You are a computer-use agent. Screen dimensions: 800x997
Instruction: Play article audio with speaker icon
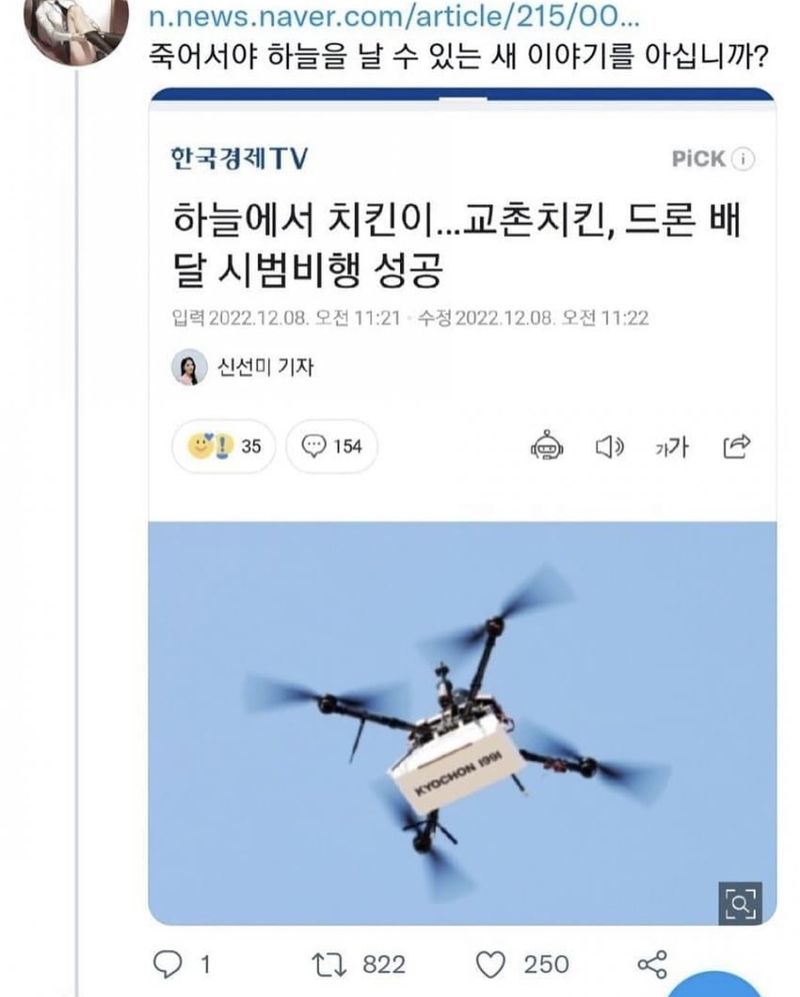[609, 447]
